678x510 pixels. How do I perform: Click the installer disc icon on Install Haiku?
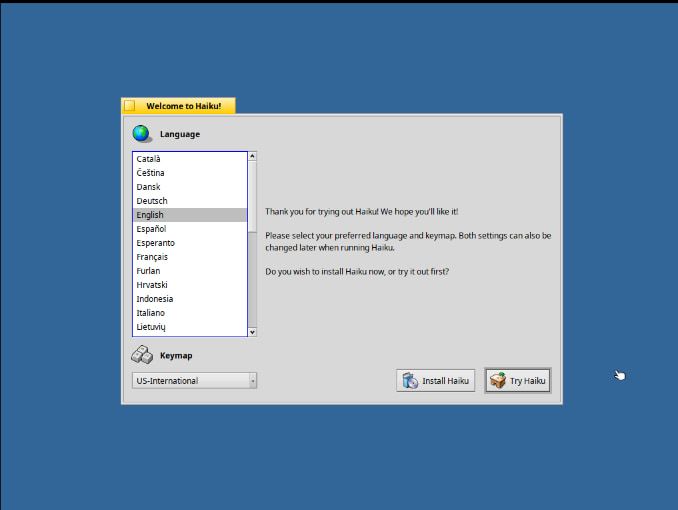[410, 381]
